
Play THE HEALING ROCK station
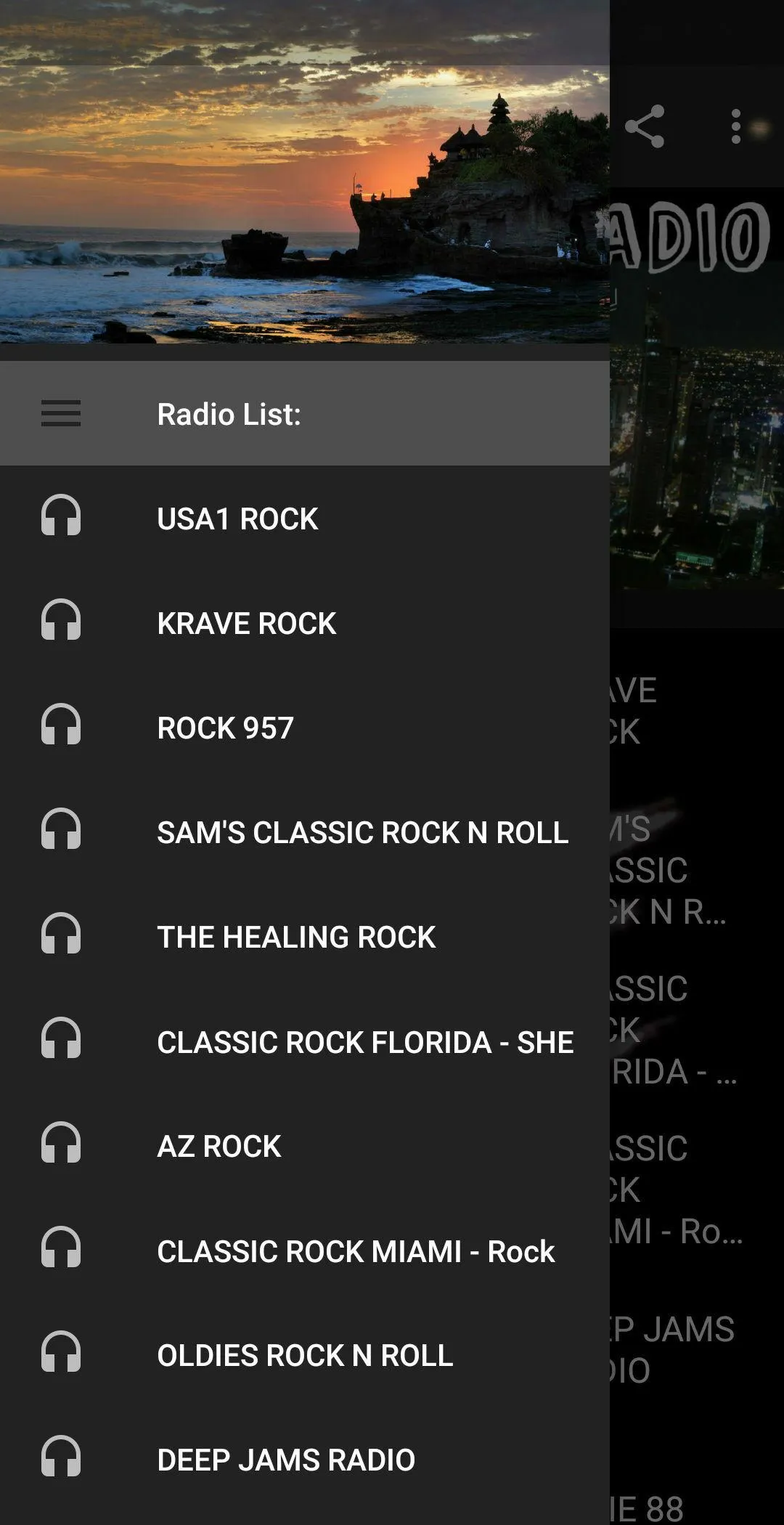(x=305, y=937)
